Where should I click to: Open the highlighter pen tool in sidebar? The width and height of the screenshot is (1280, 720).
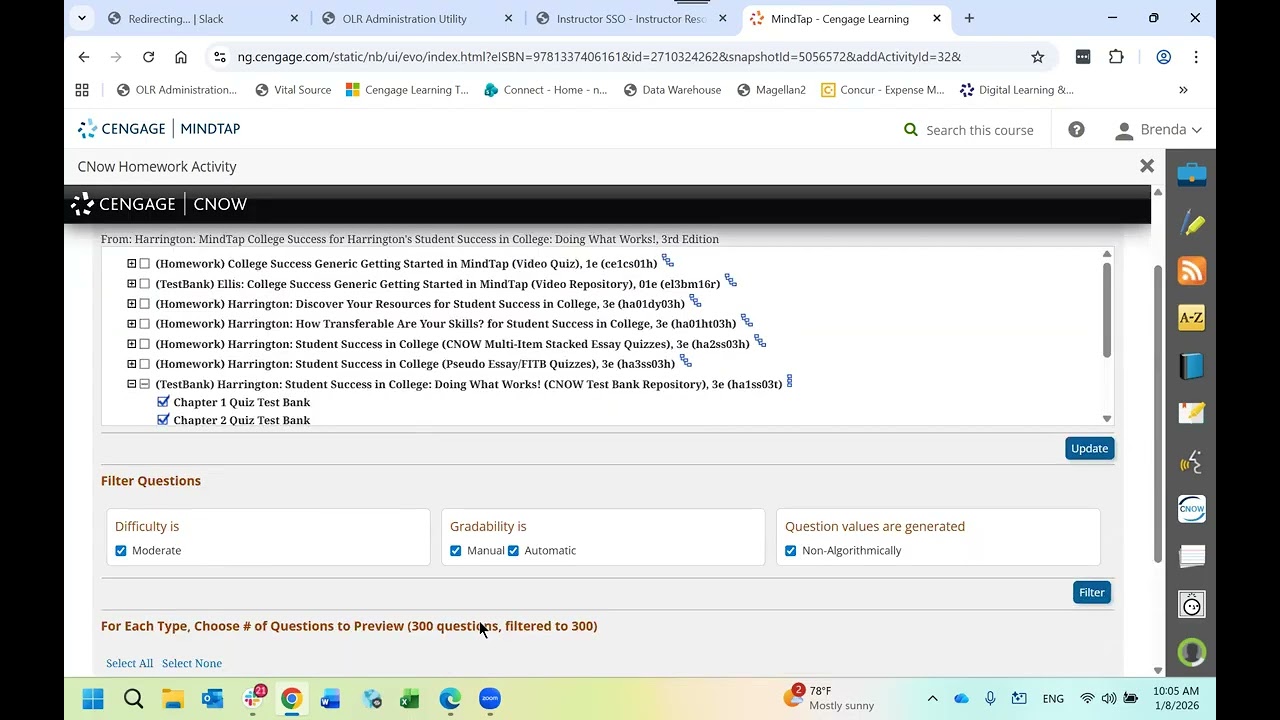[x=1191, y=223]
